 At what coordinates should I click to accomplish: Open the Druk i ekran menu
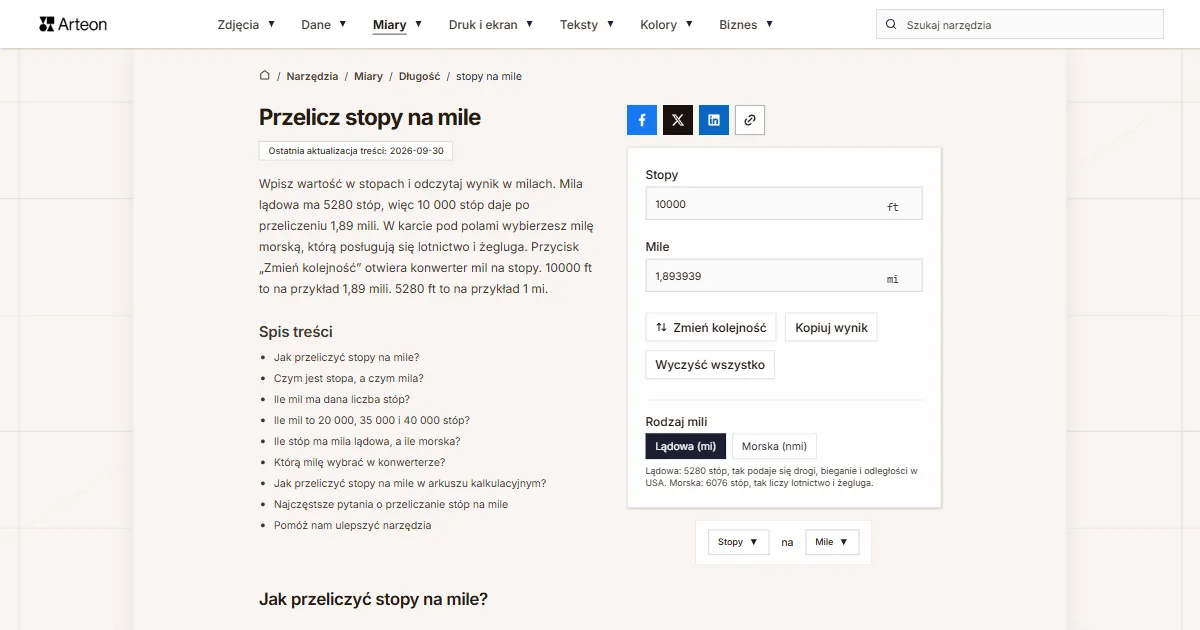coord(491,25)
